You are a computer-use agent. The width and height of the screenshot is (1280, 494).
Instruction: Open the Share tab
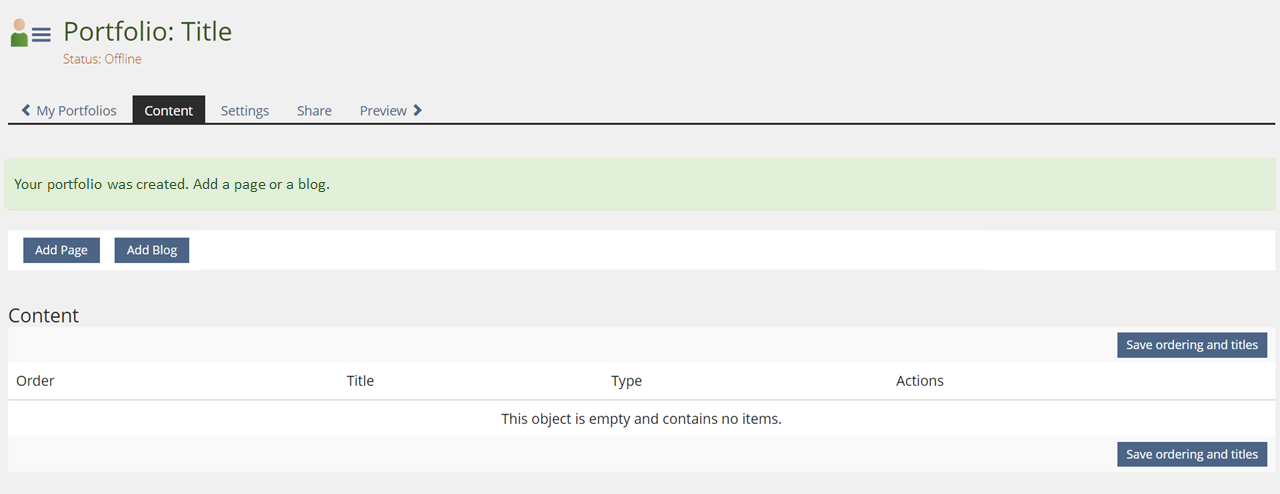point(314,111)
